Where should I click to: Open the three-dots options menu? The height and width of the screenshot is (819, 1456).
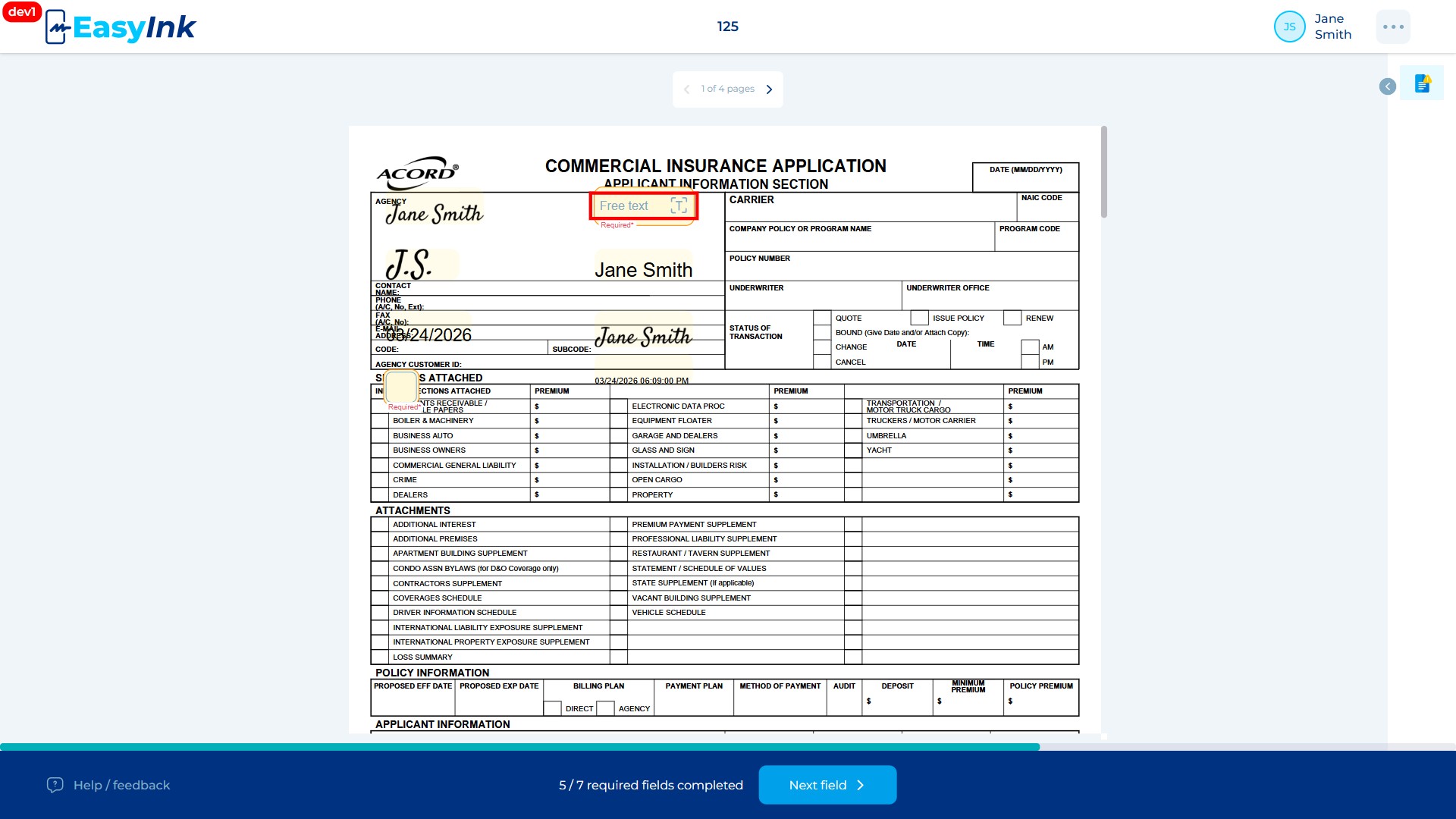pos(1393,27)
